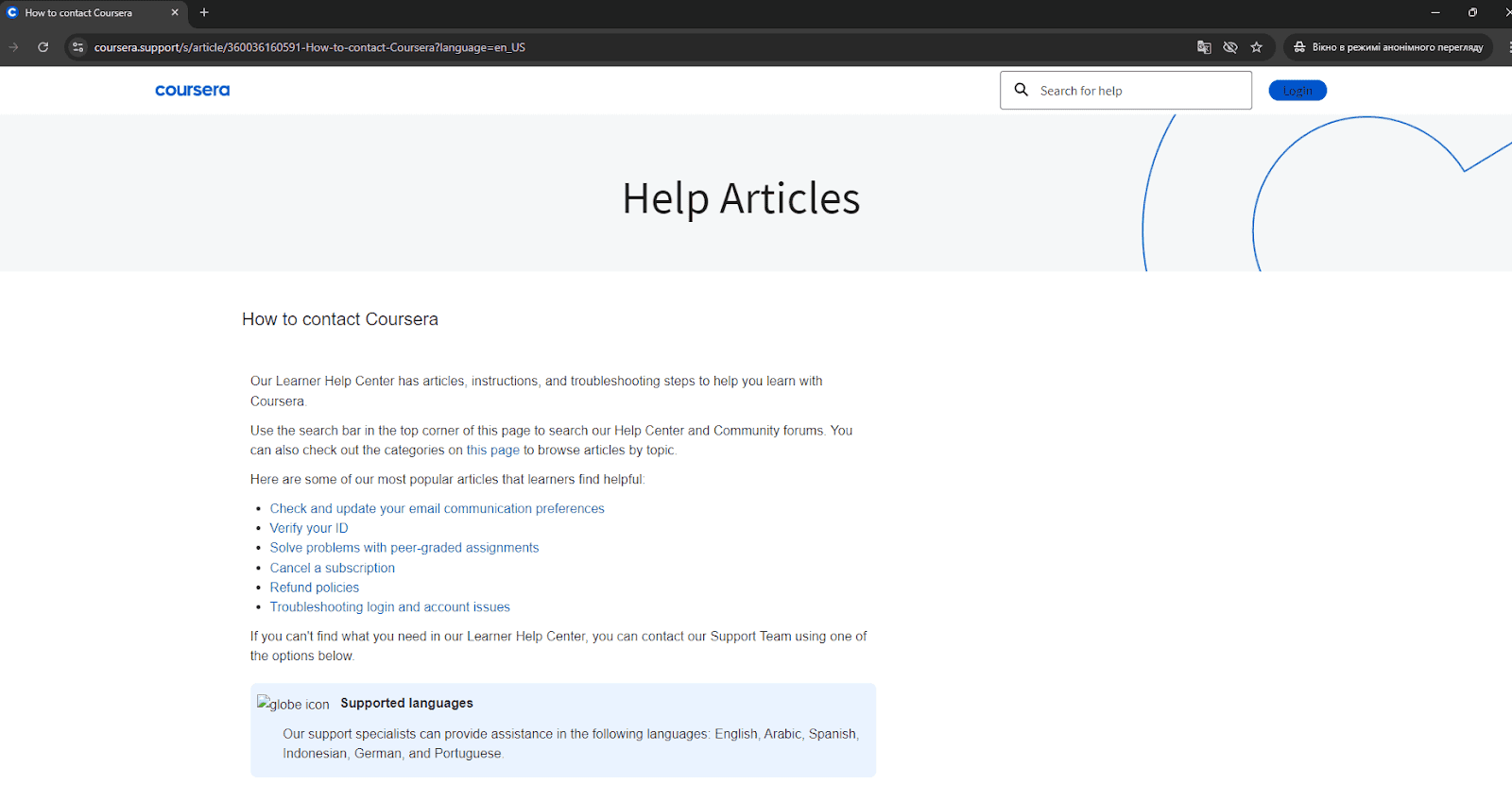Open the 'this page' categories link
This screenshot has height=801, width=1512.
493,451
